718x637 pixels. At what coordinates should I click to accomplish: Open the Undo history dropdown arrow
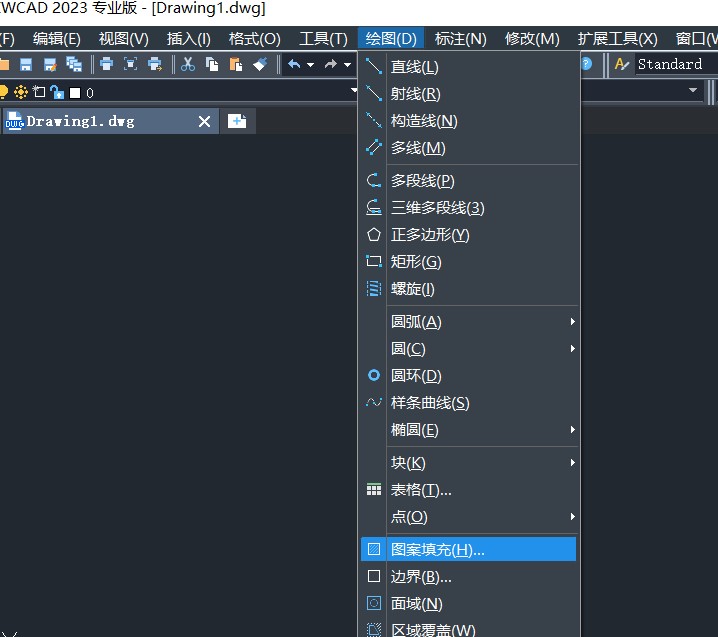pos(310,65)
